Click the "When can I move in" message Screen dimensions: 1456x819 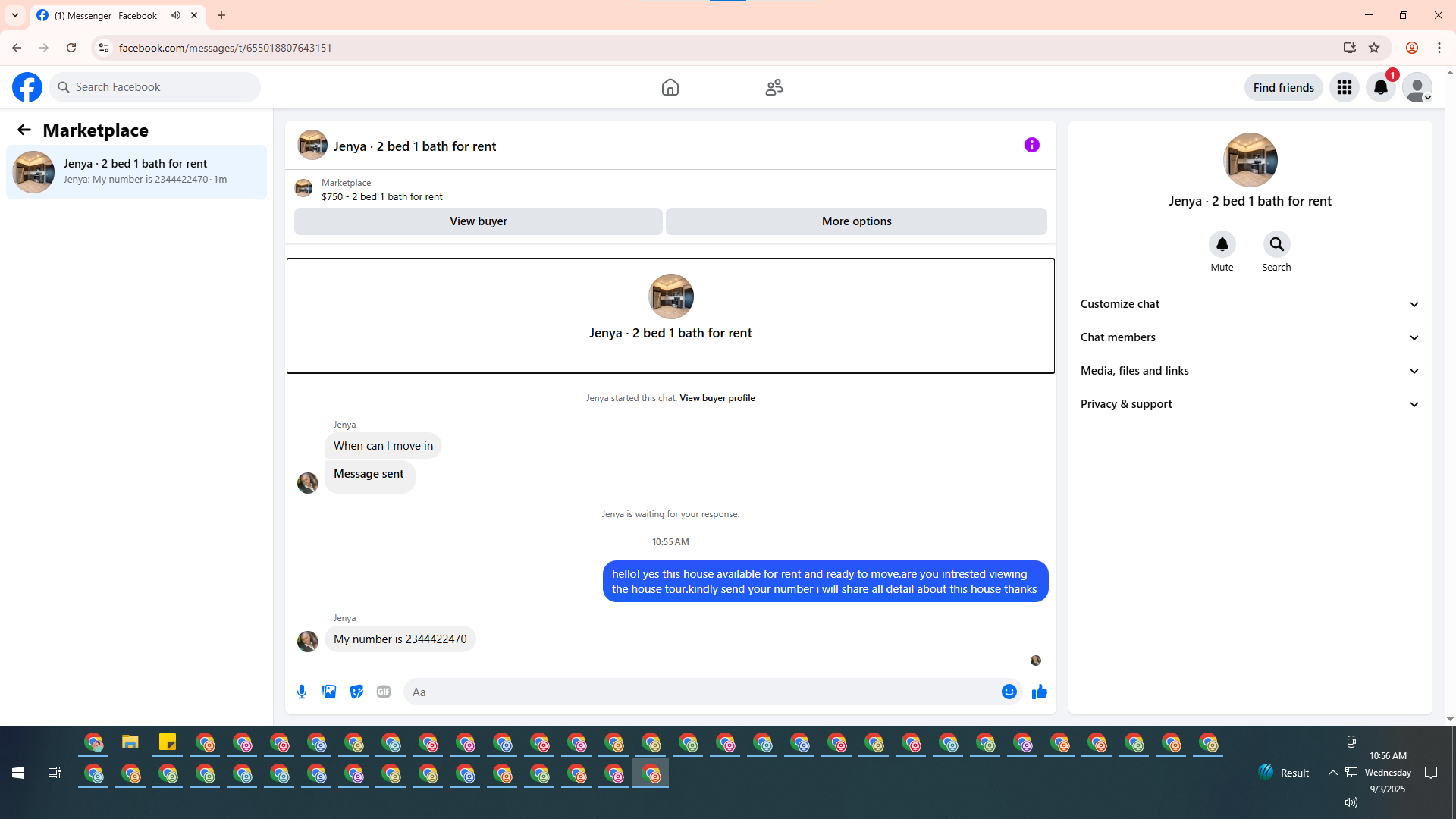click(383, 446)
